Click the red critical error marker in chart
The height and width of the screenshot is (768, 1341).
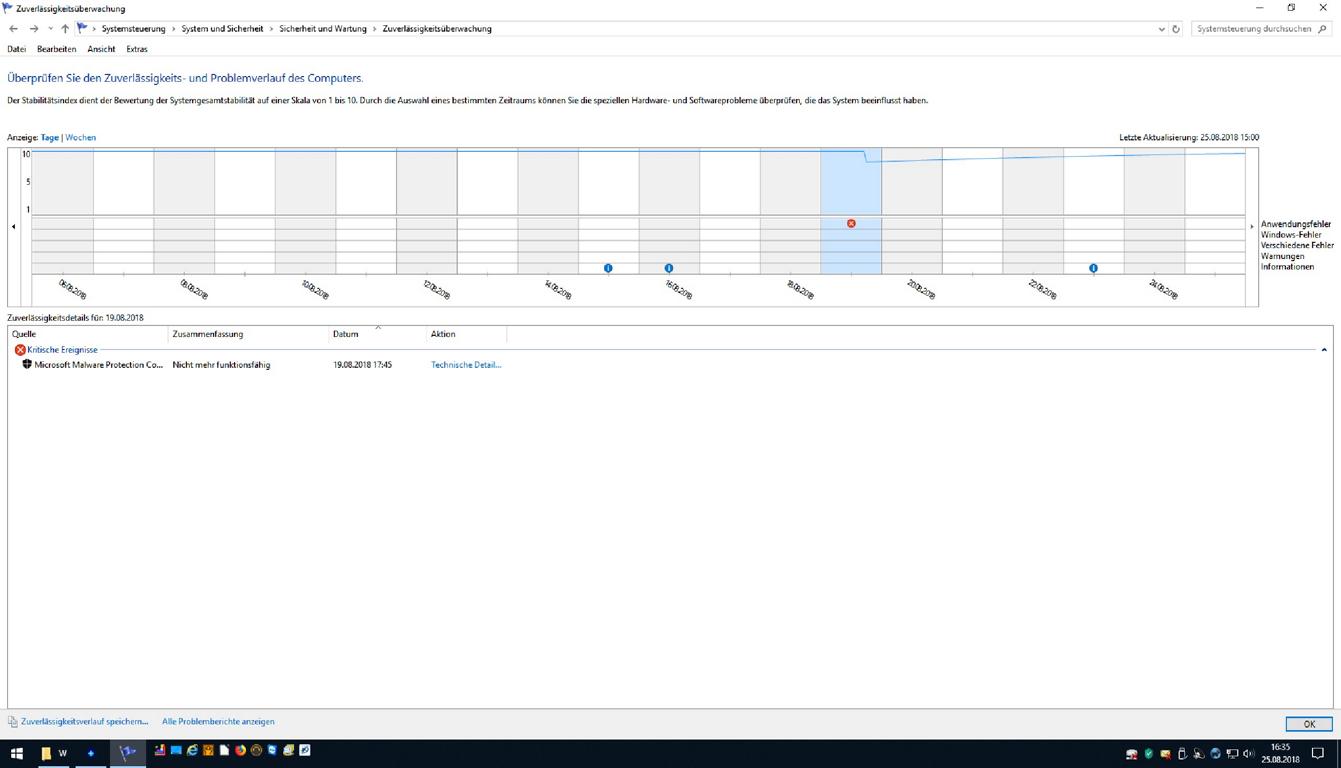[851, 223]
